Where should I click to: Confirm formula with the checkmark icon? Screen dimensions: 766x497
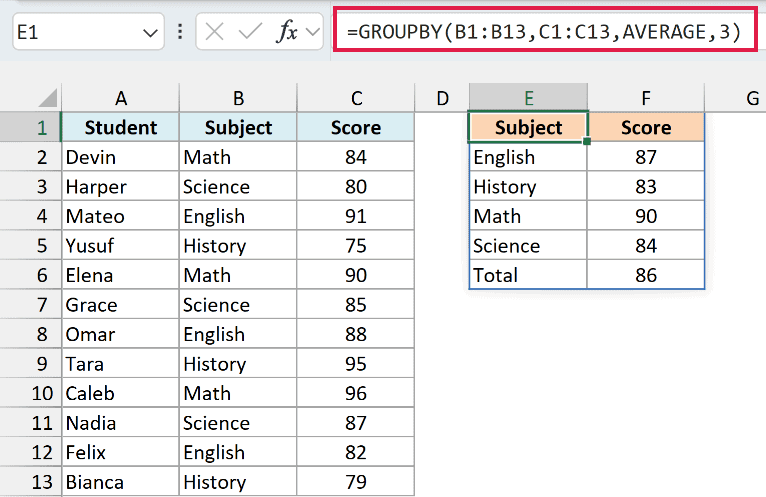coord(250,32)
